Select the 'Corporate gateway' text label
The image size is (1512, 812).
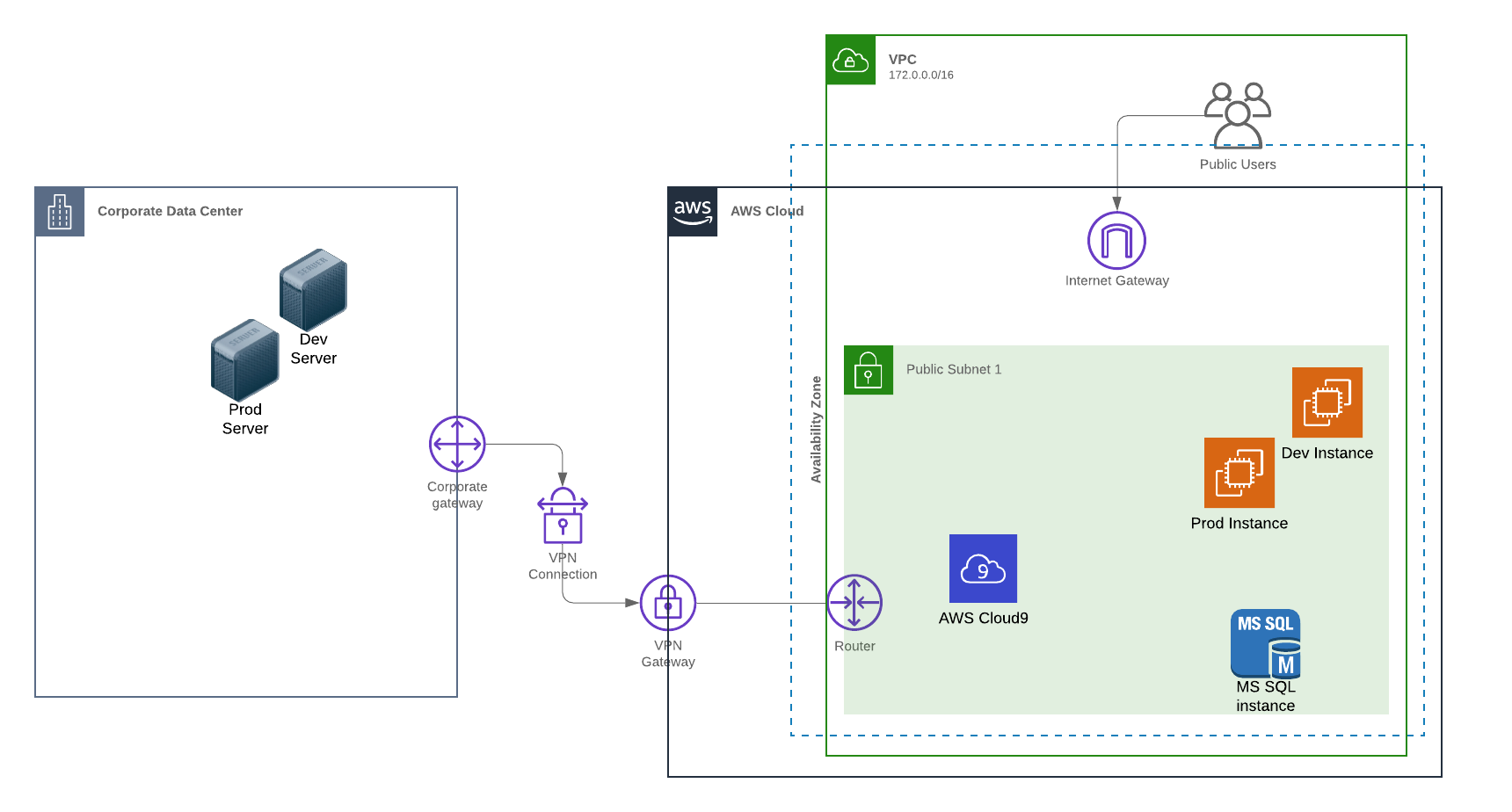pos(457,495)
